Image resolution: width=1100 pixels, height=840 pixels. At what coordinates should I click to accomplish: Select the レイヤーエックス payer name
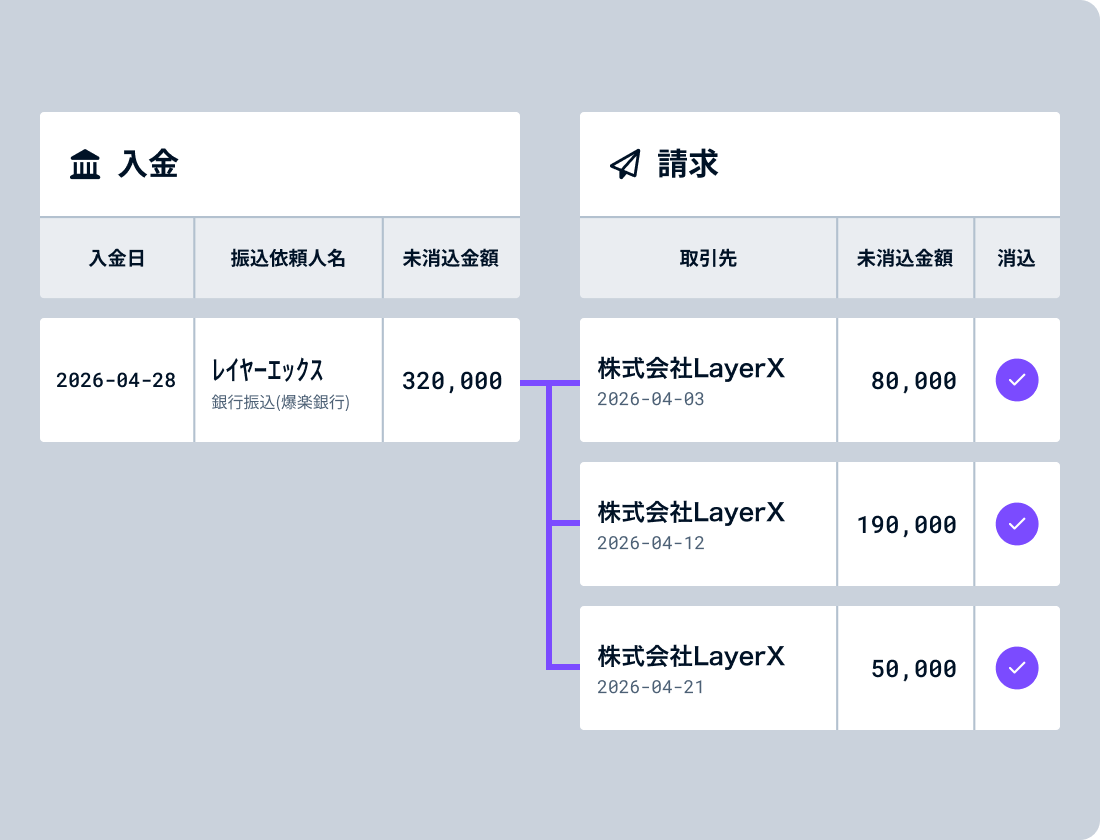(267, 371)
